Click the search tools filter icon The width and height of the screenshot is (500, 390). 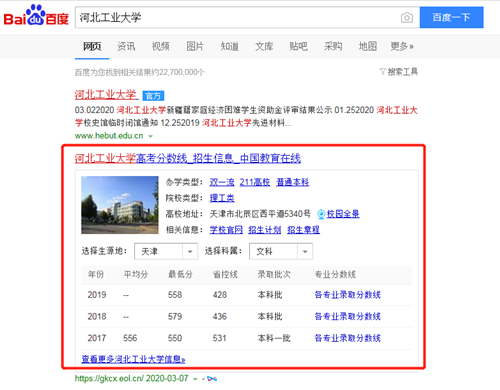[x=383, y=72]
